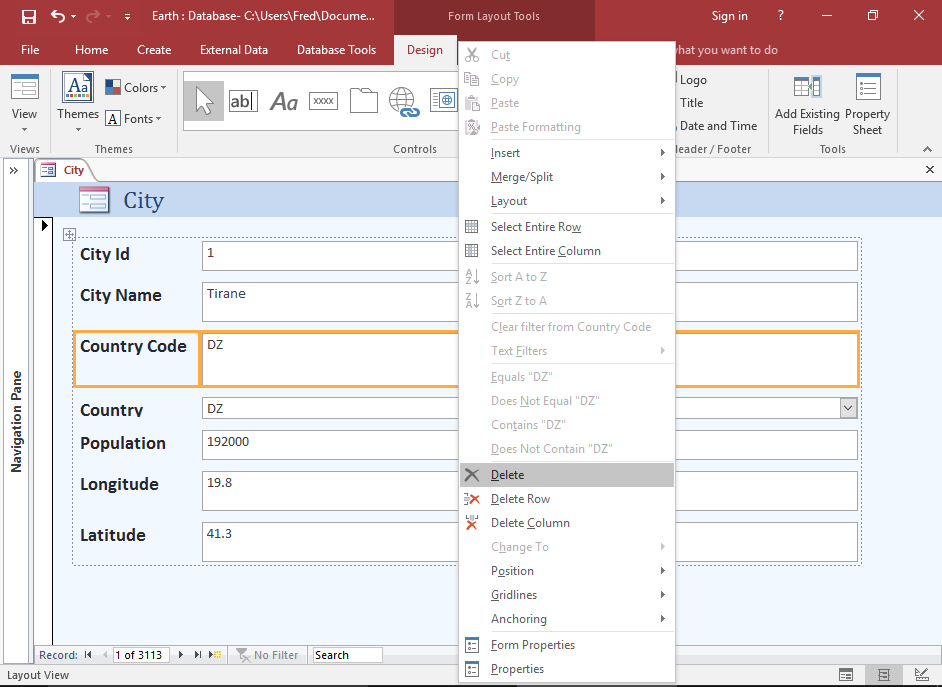Viewport: 942px width, 687px height.
Task: Click the Title button in Header/Footer
Action: pyautogui.click(x=690, y=103)
